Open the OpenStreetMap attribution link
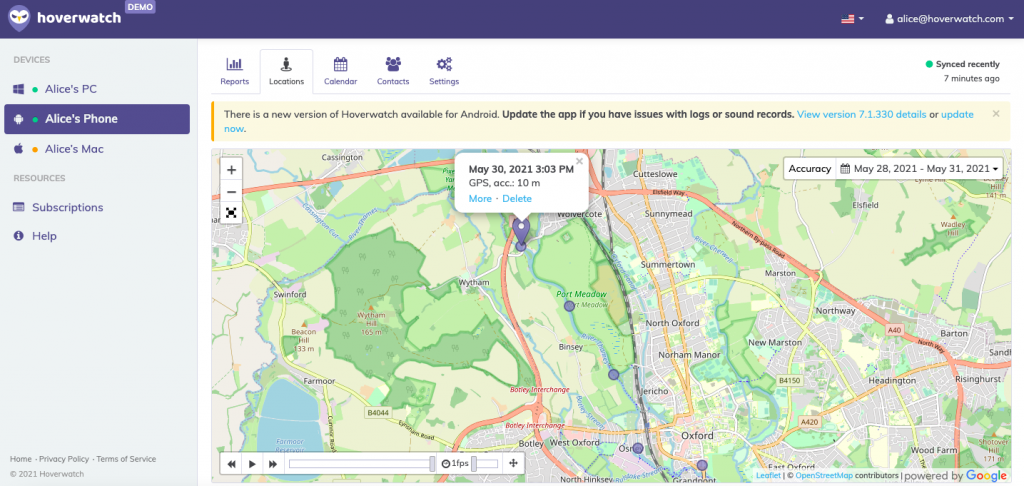1024x486 pixels. (x=824, y=476)
